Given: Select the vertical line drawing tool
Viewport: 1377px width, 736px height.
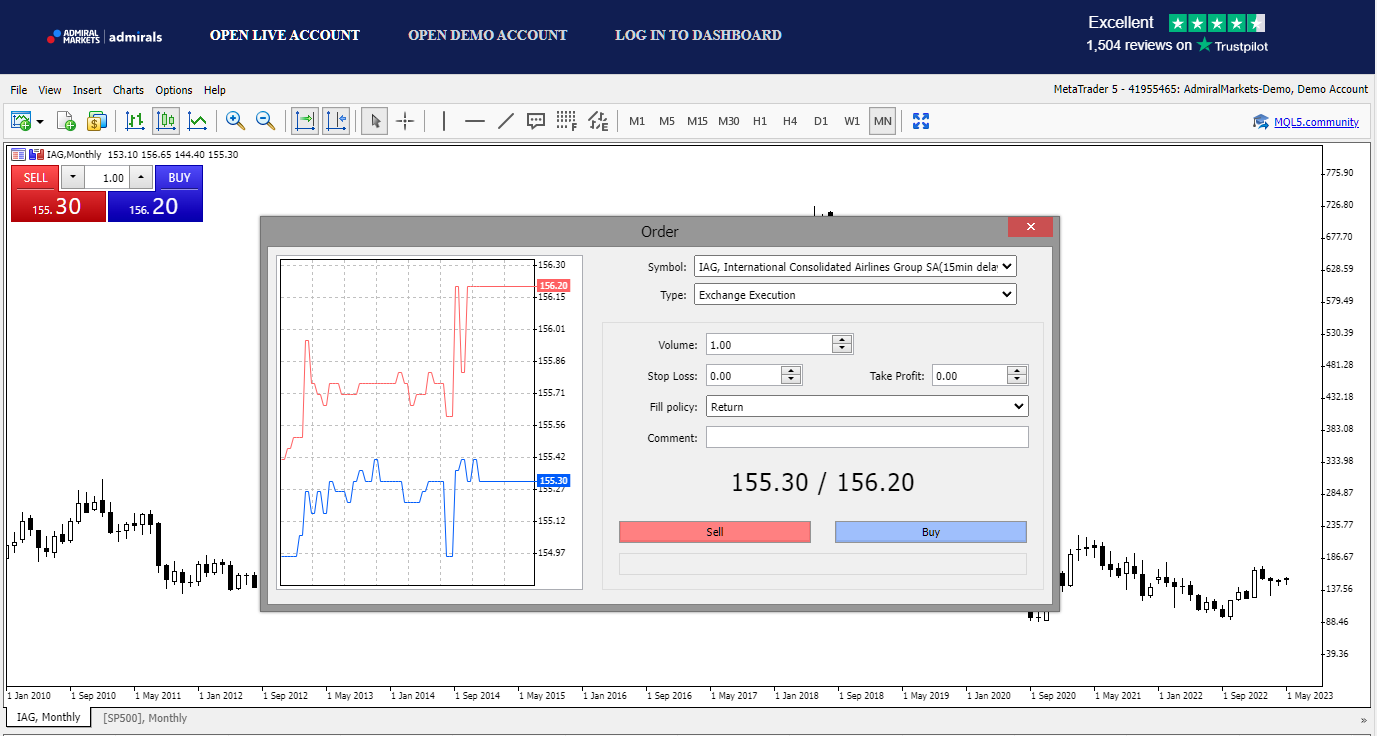Looking at the screenshot, I should [x=443, y=121].
